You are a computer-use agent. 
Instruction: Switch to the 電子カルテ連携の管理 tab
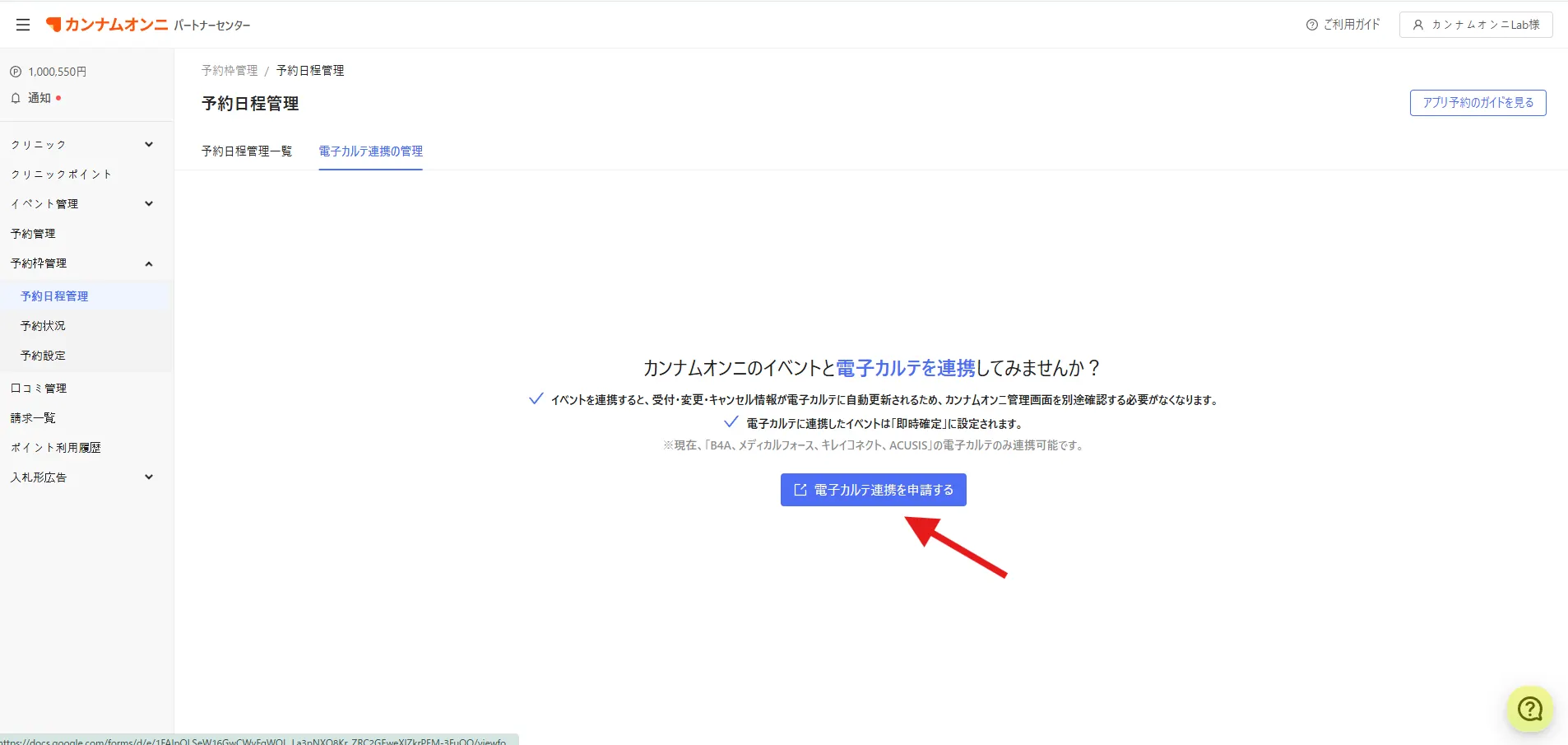tap(371, 151)
